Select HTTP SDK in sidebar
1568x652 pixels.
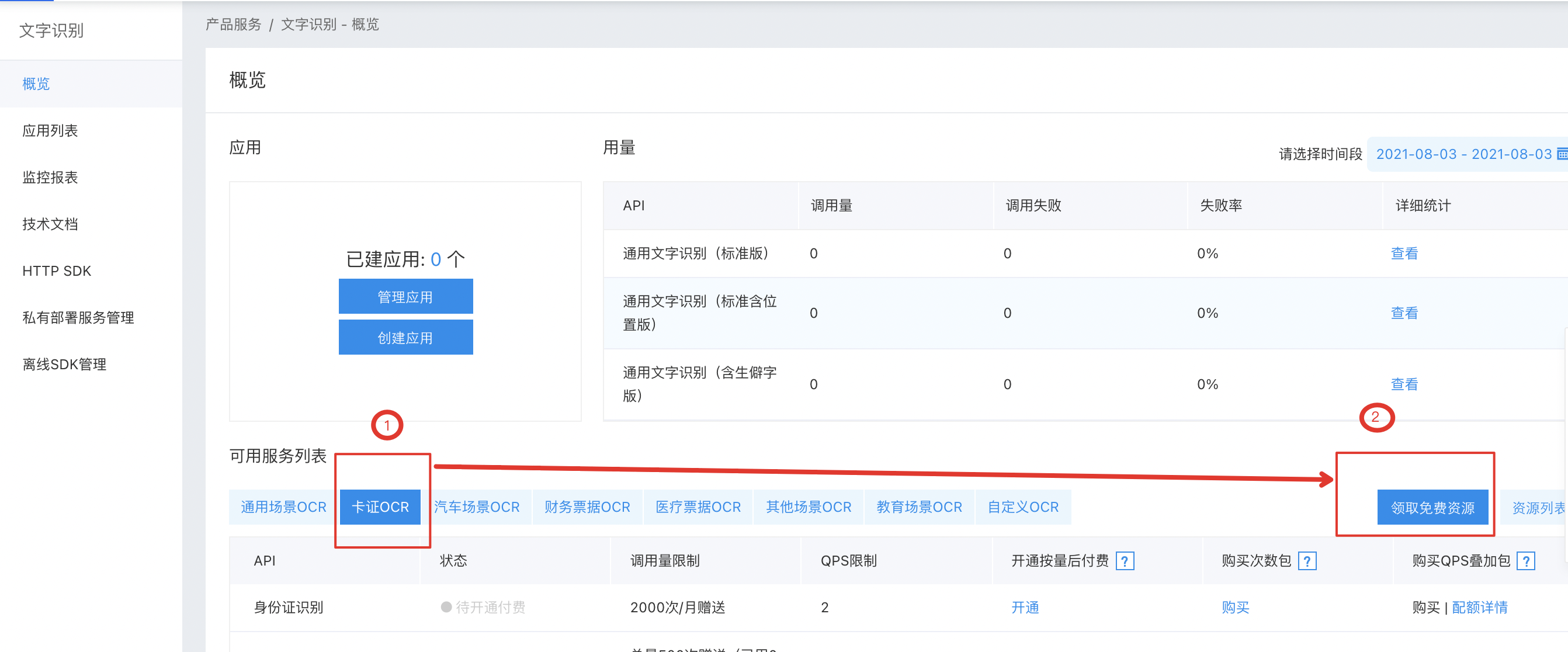[91, 271]
